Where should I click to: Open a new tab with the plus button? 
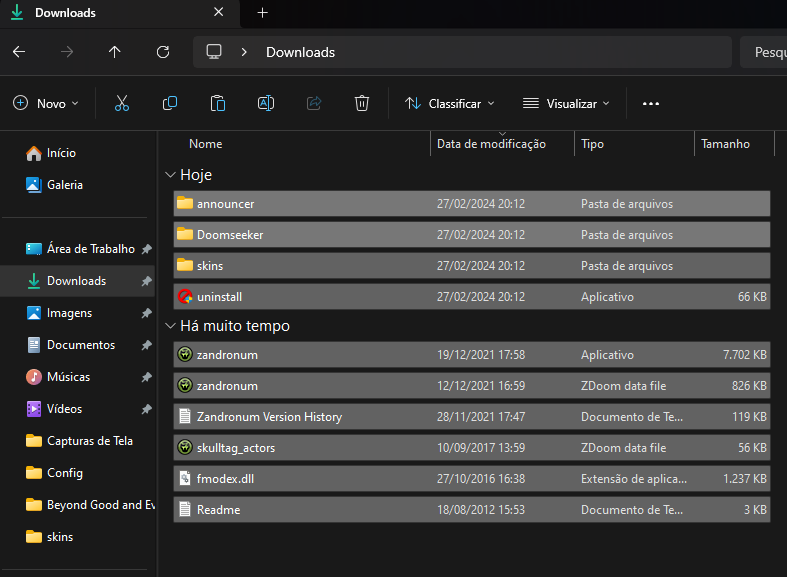pos(263,13)
